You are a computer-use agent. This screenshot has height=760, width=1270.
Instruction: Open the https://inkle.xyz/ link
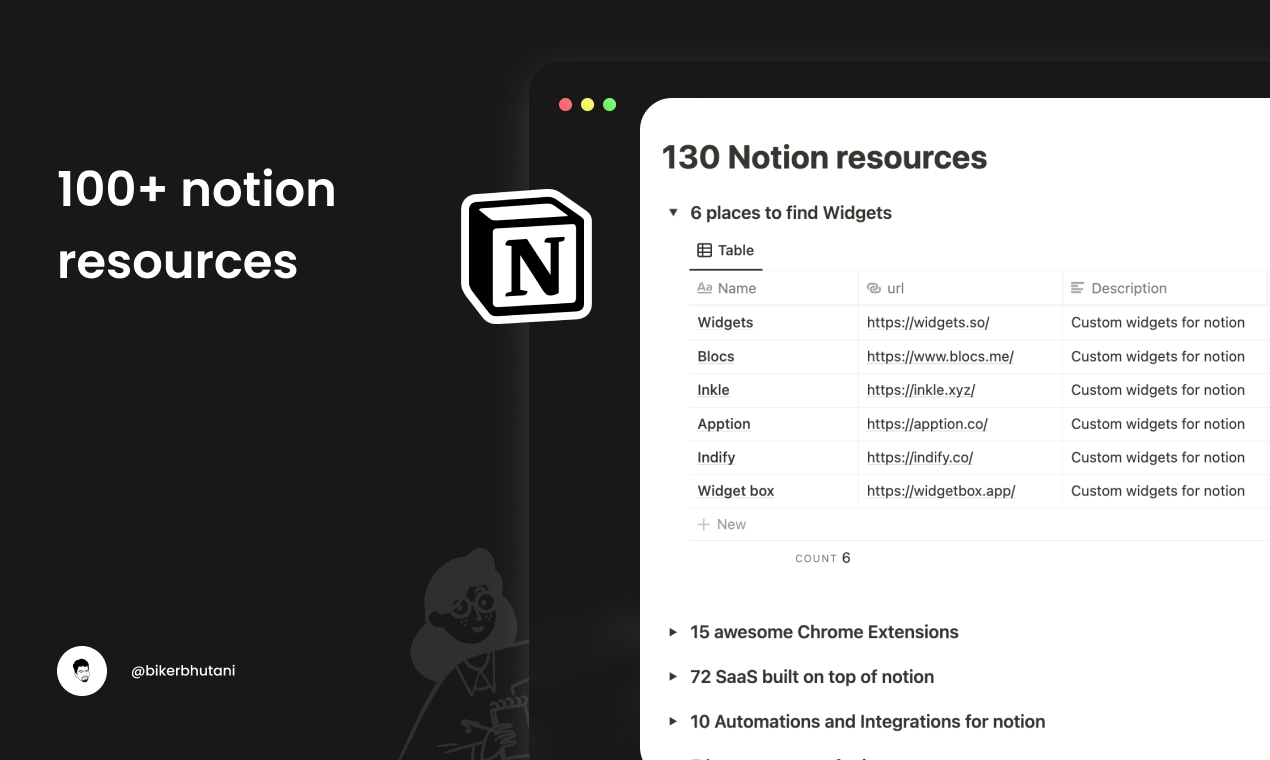click(x=921, y=390)
